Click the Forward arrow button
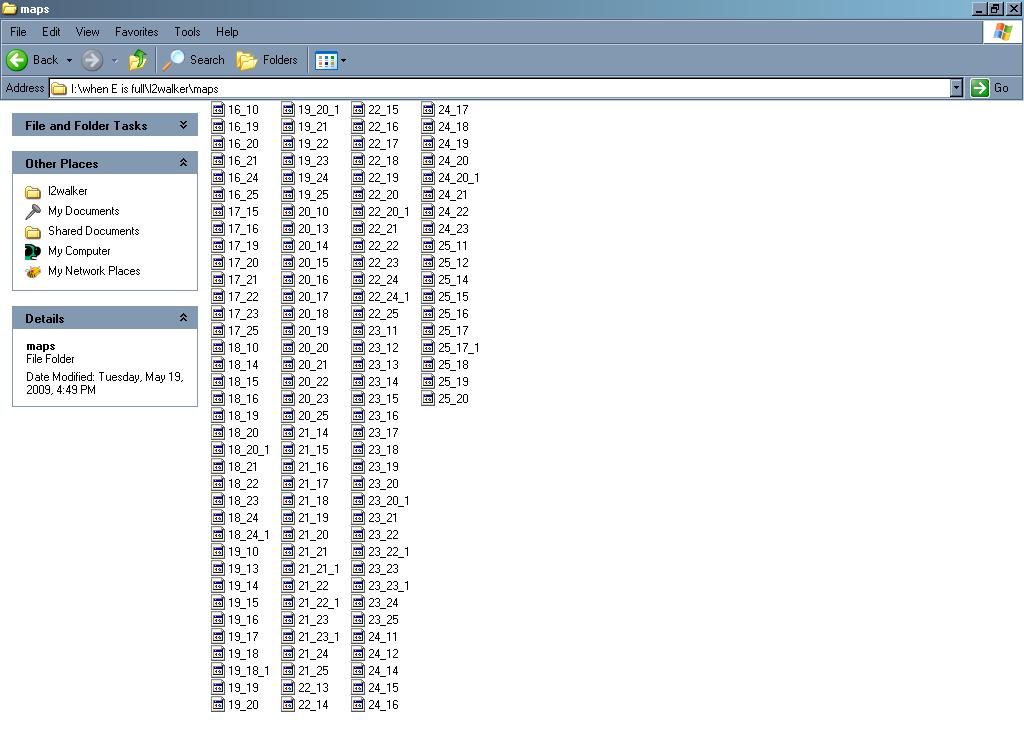 click(92, 60)
